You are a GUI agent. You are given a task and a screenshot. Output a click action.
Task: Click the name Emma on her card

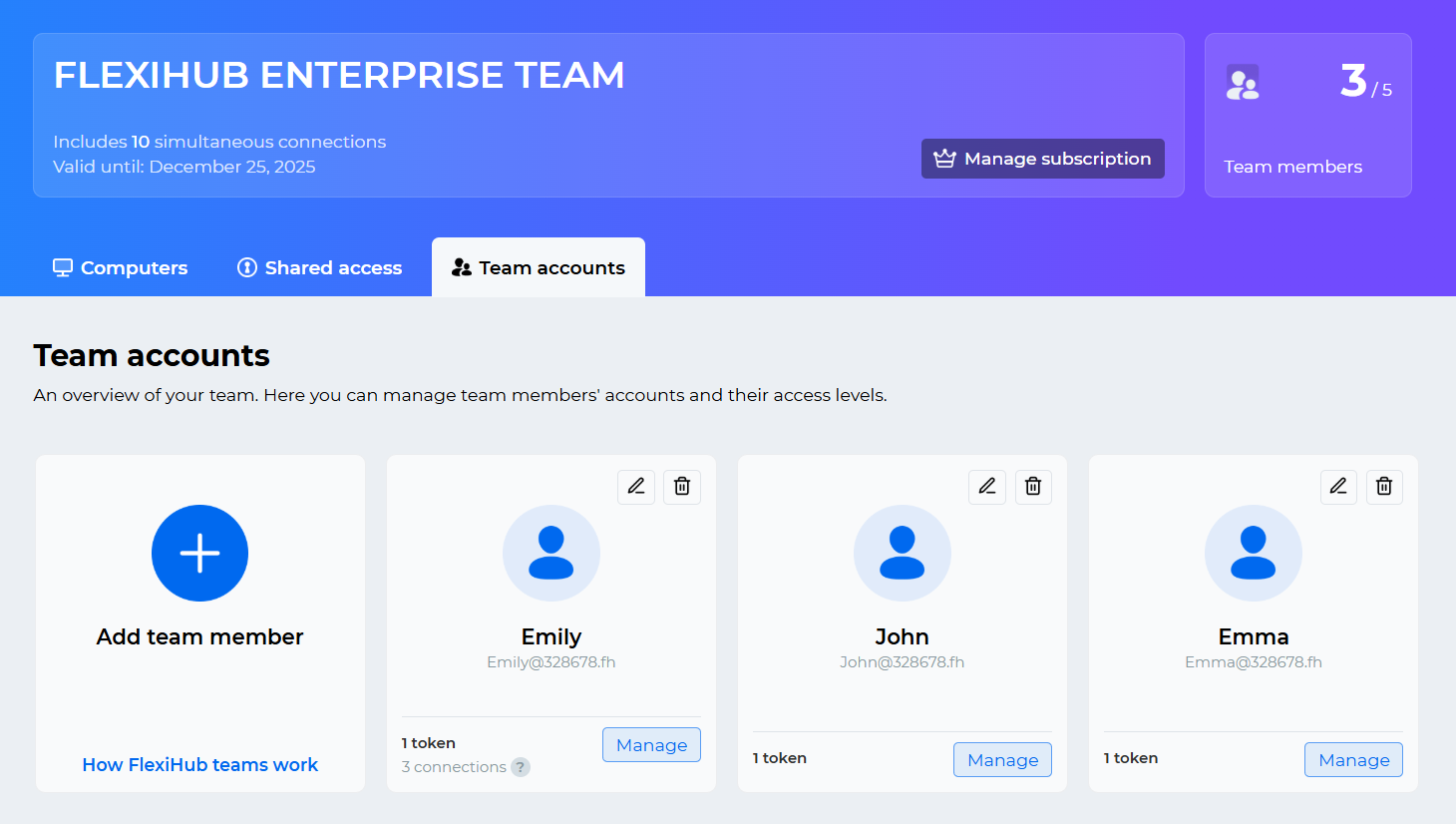[x=1254, y=636]
